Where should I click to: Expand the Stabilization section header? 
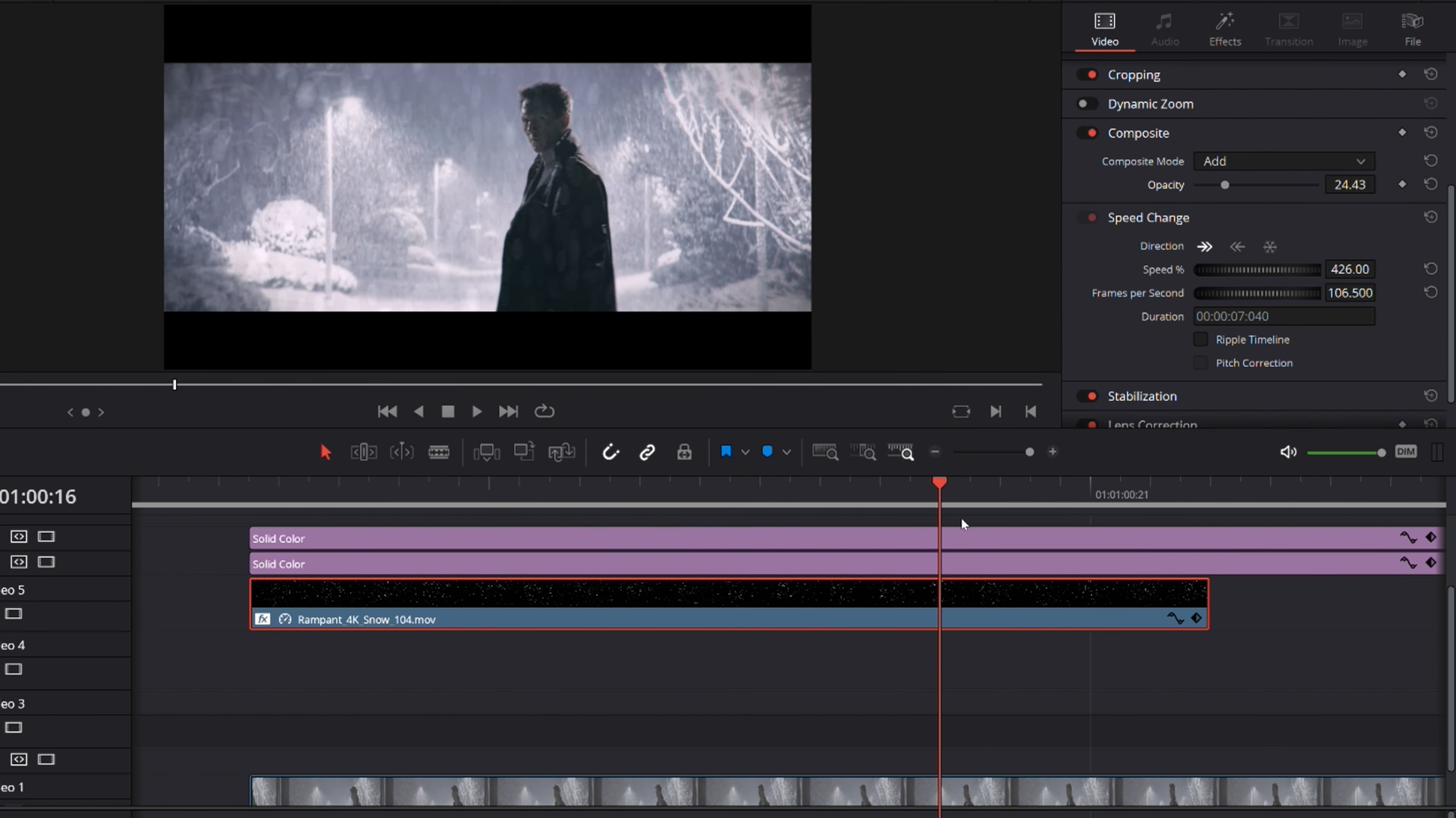click(x=1142, y=396)
